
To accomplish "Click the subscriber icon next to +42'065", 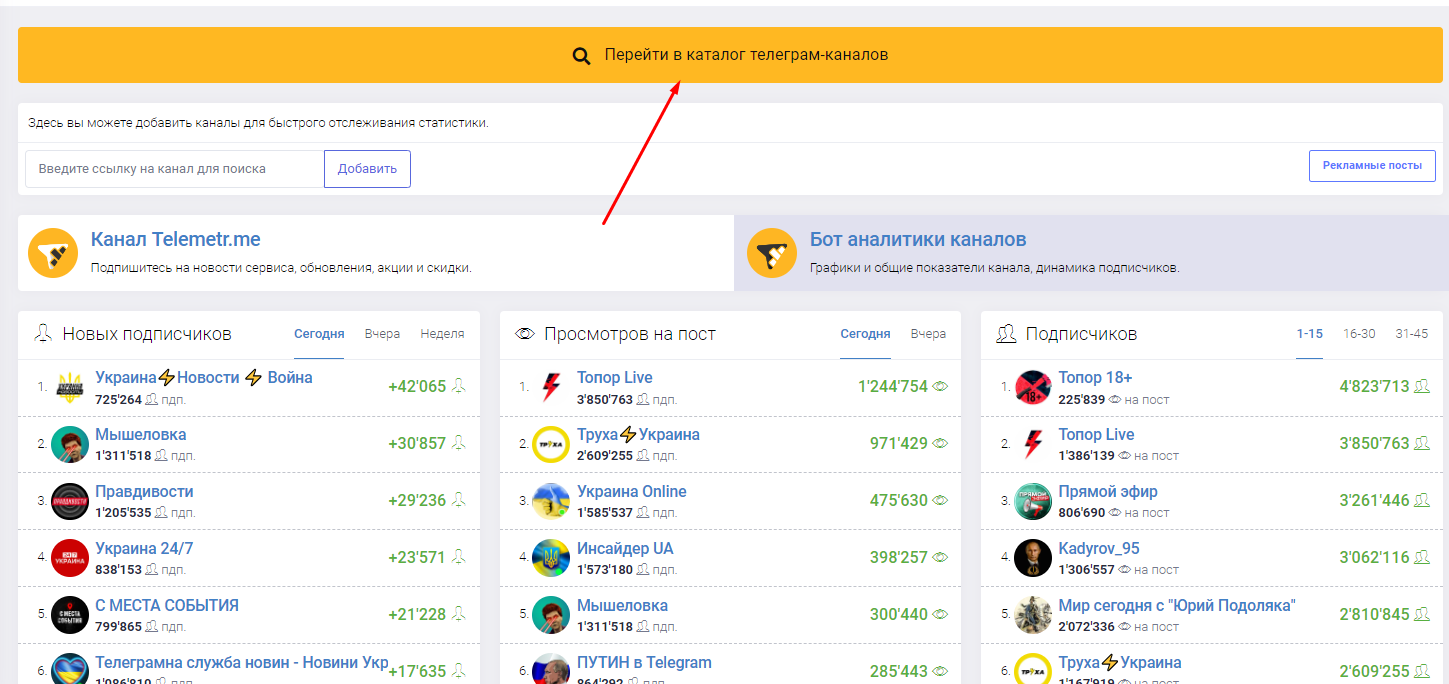I will pyautogui.click(x=459, y=386).
